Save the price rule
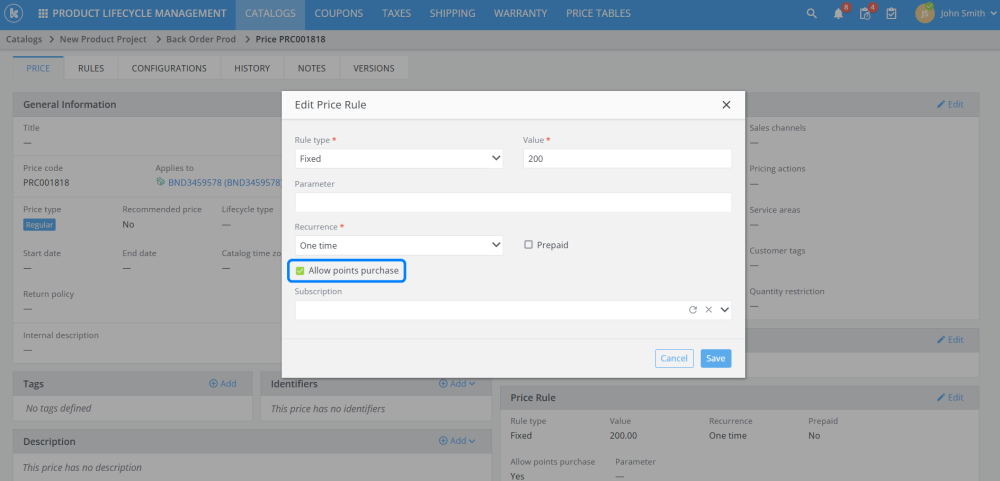The height and width of the screenshot is (481, 1000). (x=715, y=358)
